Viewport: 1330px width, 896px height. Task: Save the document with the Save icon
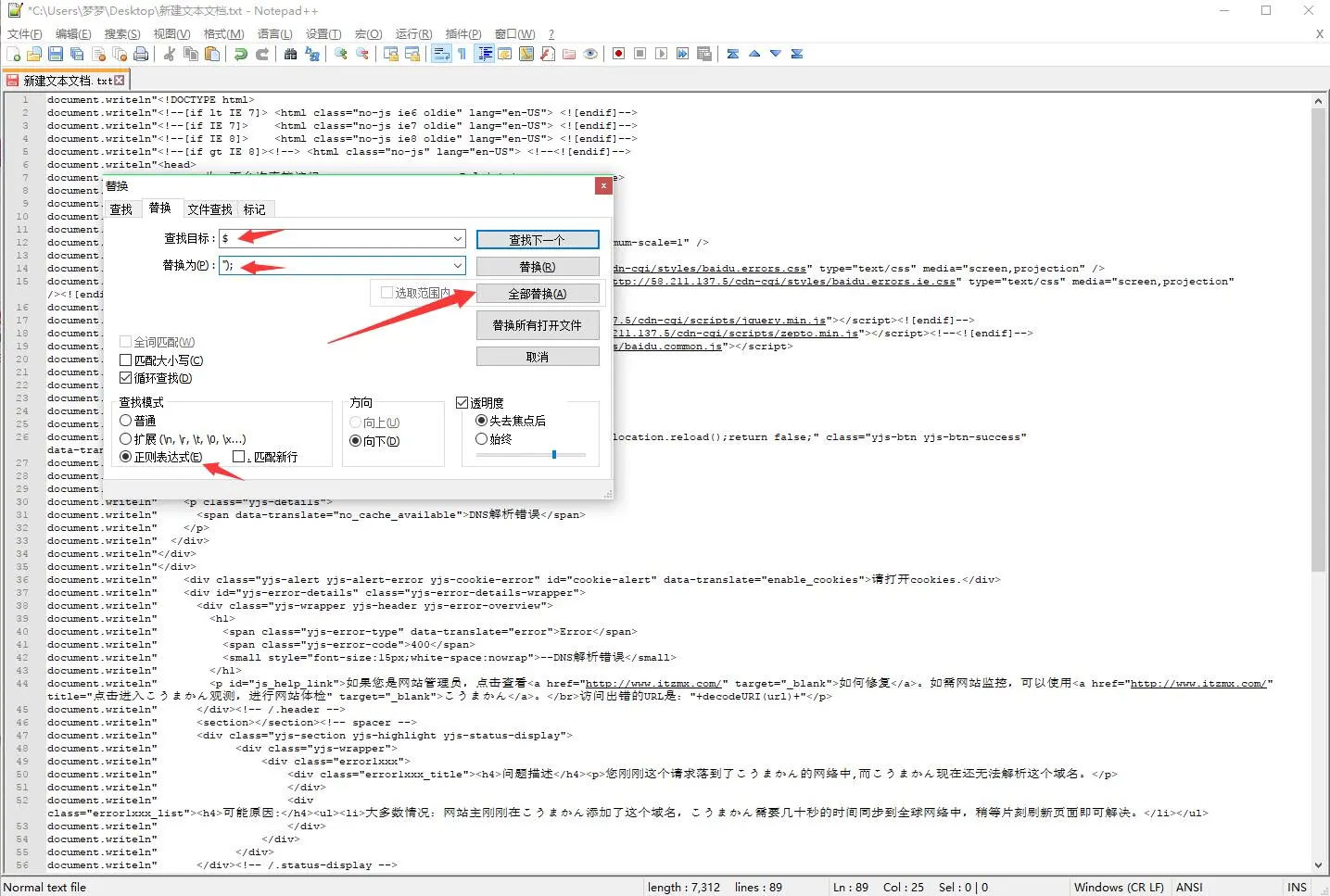[x=56, y=54]
